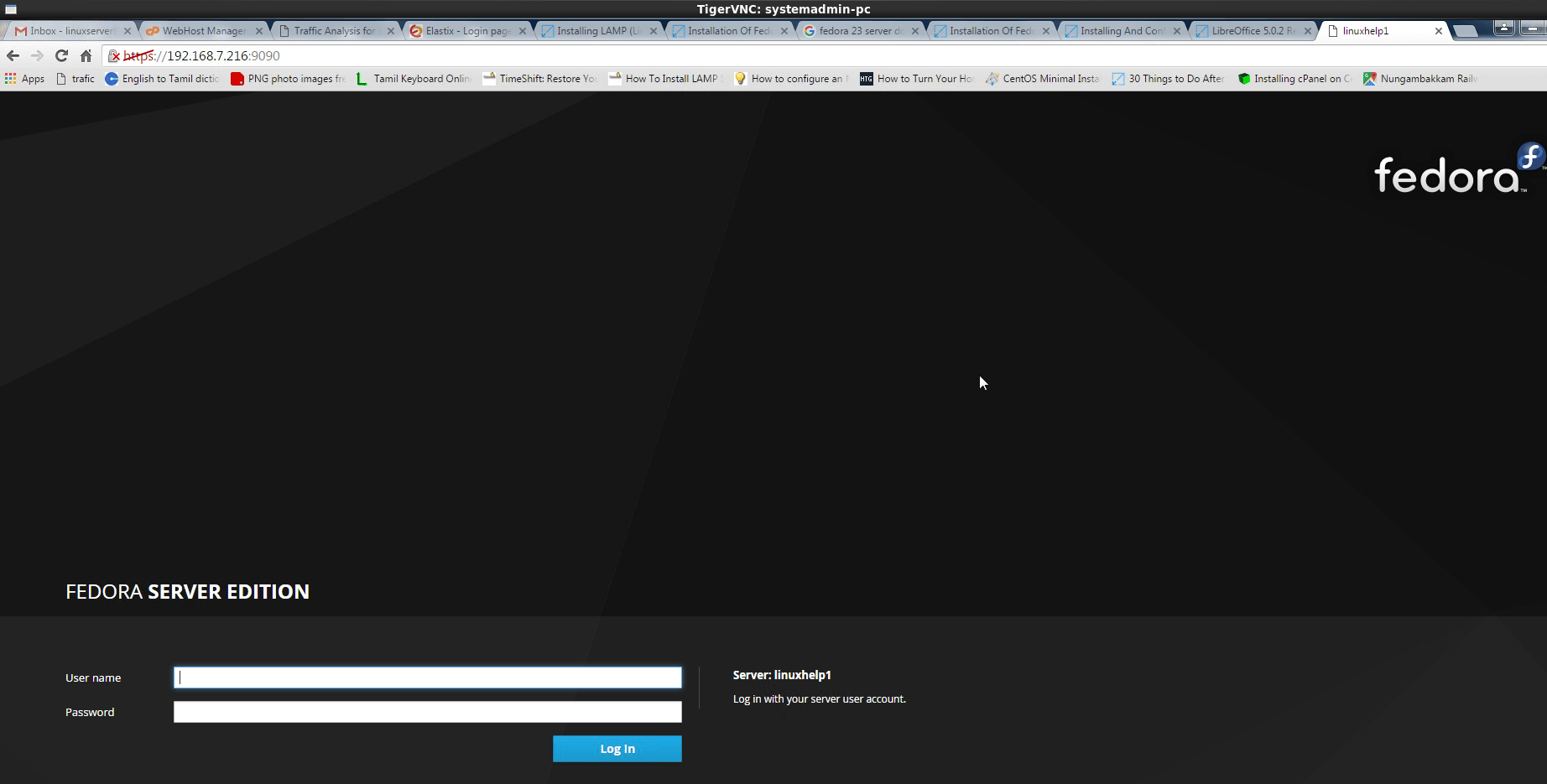Screen dimensions: 1547x784
Task: Go back using browser back arrow
Action: 13,55
